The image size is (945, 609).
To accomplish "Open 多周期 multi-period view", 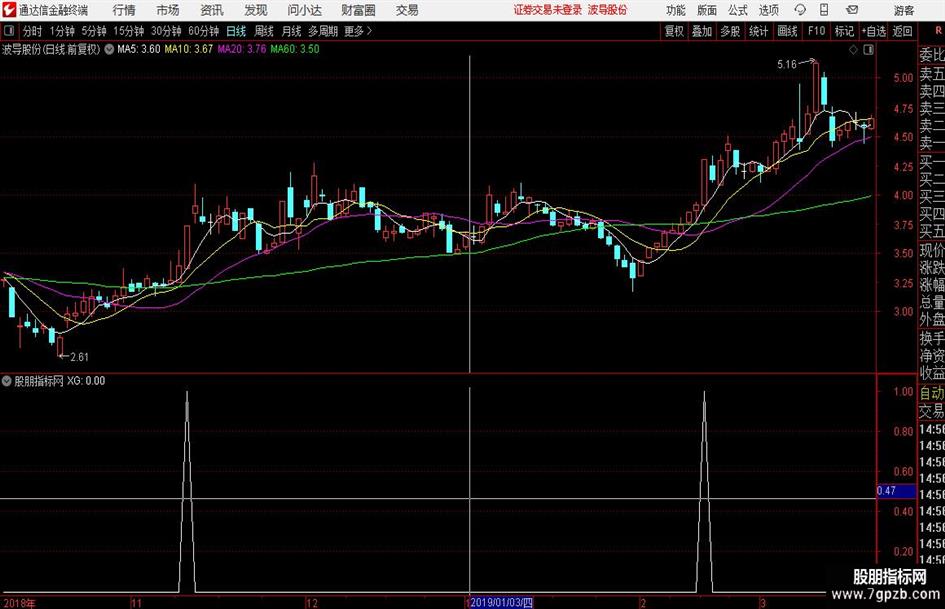I will click(323, 31).
